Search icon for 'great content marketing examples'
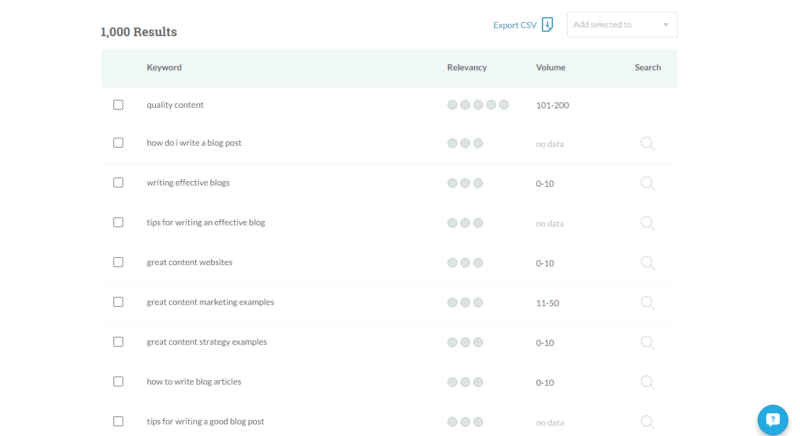Viewport: 800px width, 436px height. pyautogui.click(x=647, y=303)
